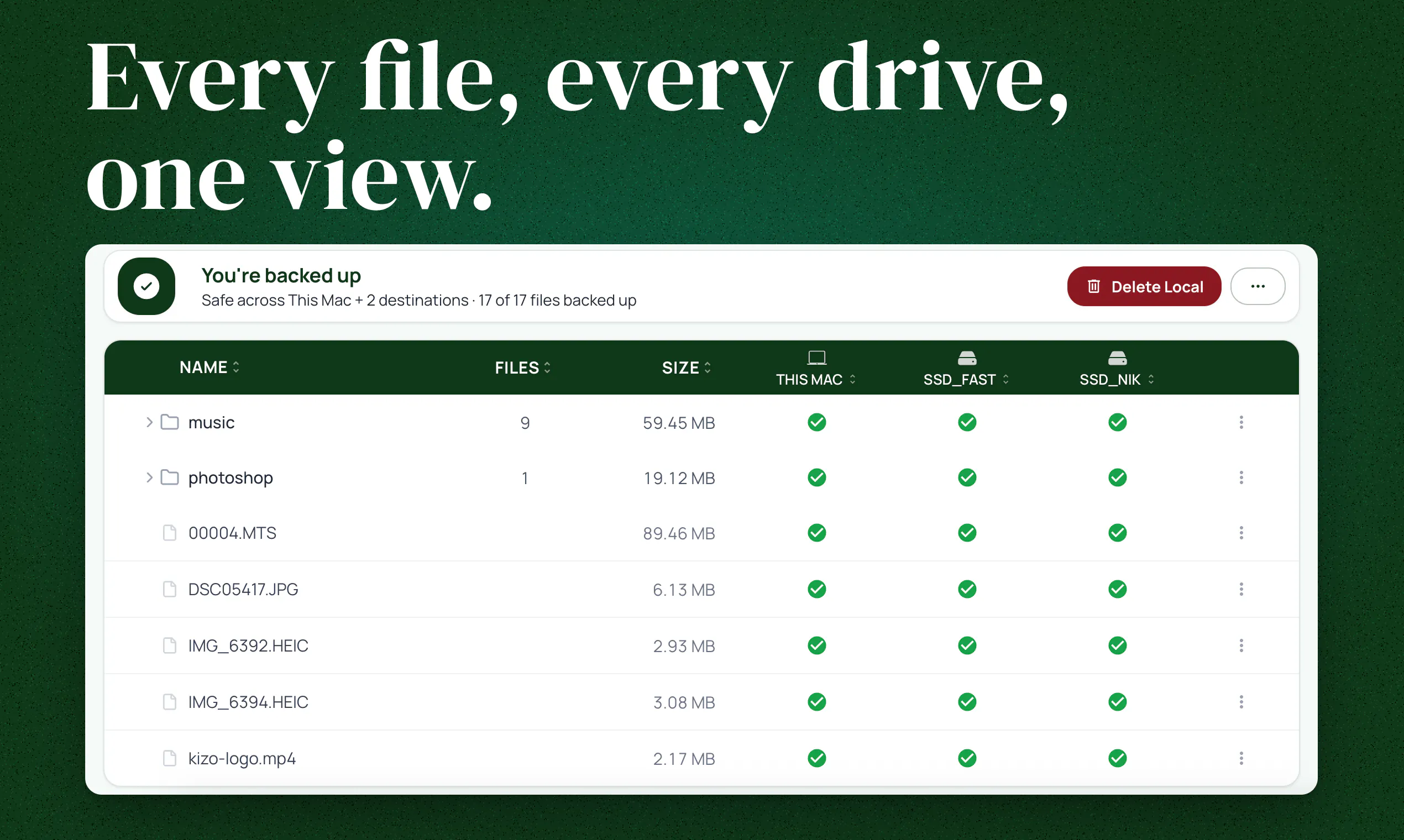Open the DSC05417.JPG row kebab menu
The height and width of the screenshot is (840, 1404).
point(1241,589)
